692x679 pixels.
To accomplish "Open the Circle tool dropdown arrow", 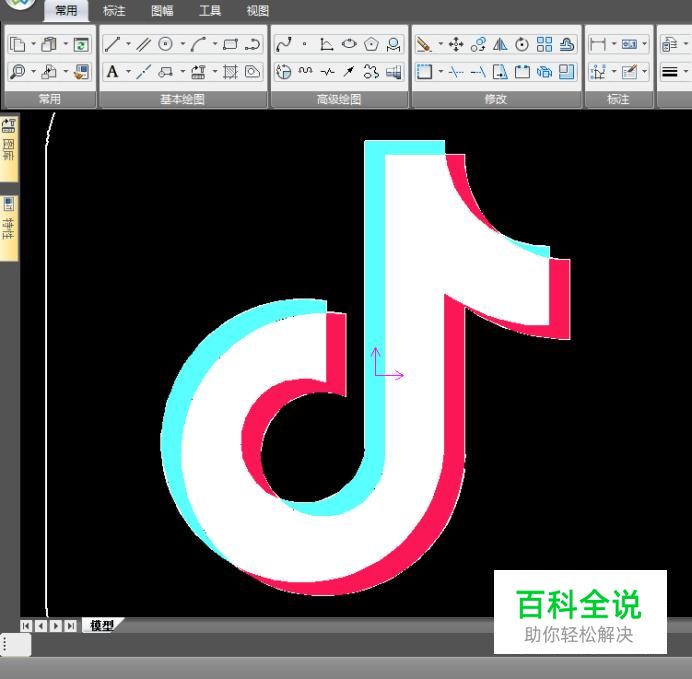I will (x=182, y=44).
